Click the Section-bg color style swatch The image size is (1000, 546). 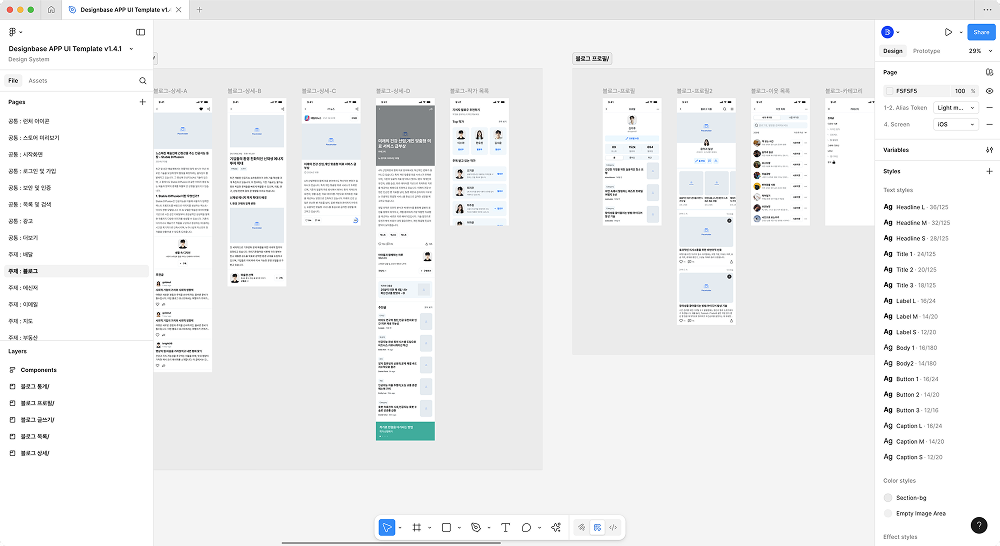point(888,497)
